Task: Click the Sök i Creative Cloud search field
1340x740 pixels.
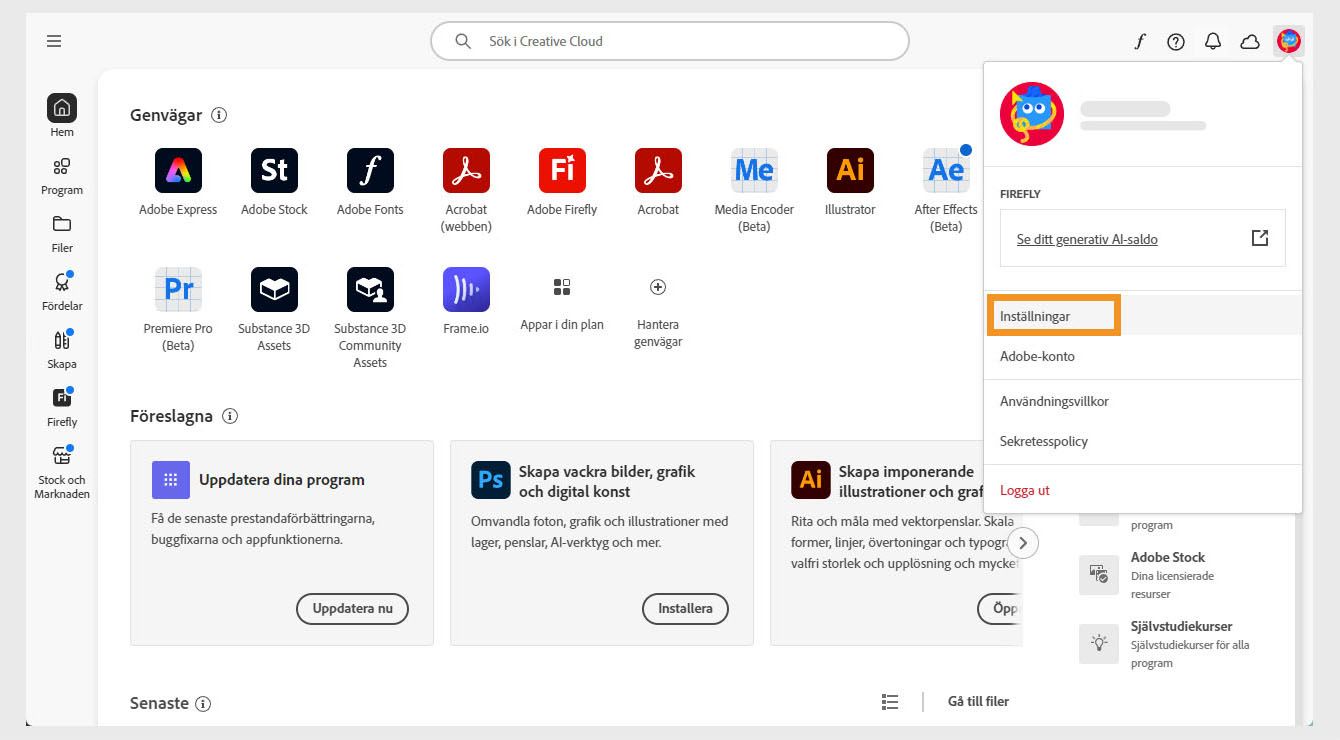Action: tap(670, 41)
